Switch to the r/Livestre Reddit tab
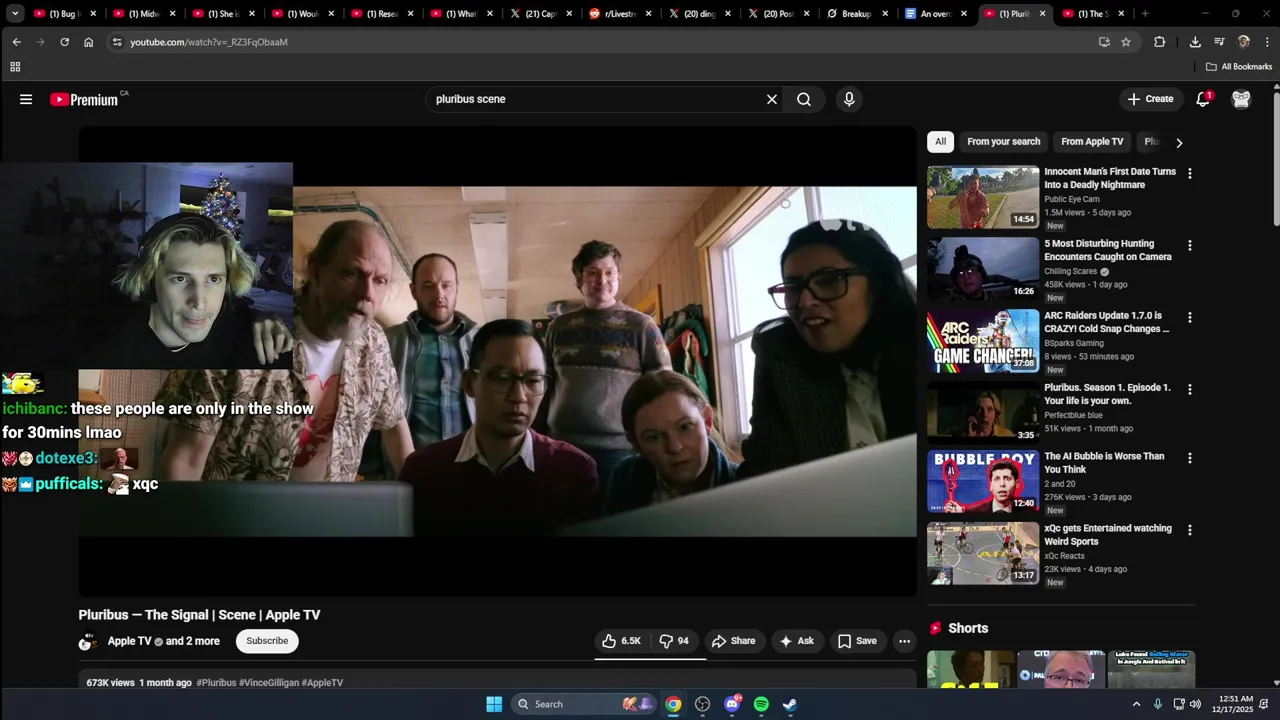This screenshot has width=1280, height=720. pyautogui.click(x=620, y=14)
